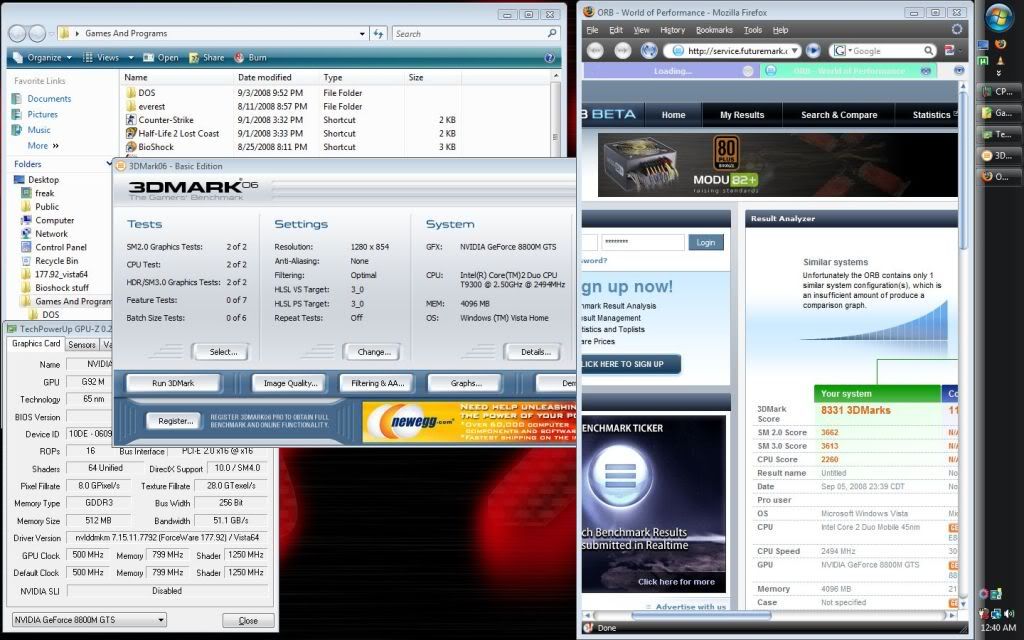
Task: Open the Firefox Bookmarks menu
Action: pyautogui.click(x=714, y=30)
